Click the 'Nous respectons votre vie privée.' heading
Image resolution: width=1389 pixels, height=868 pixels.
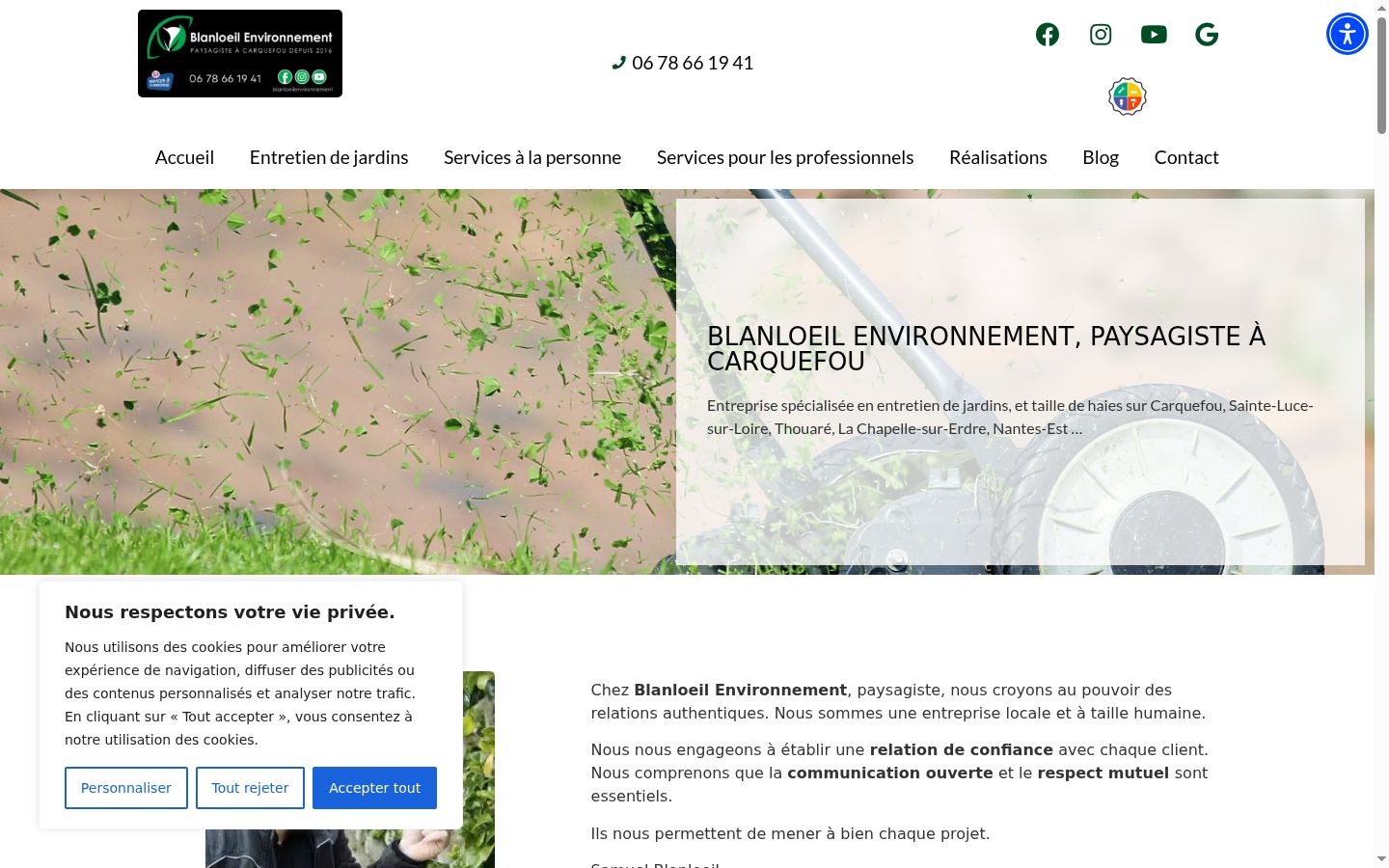(x=230, y=611)
